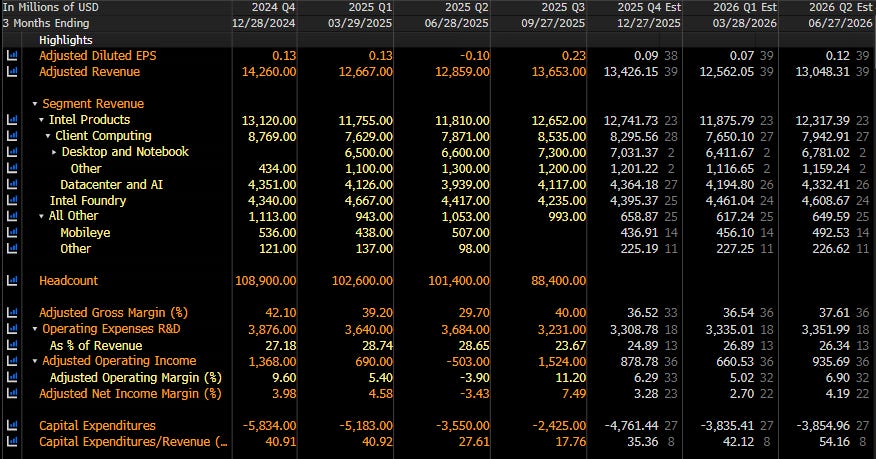Select the 06/27/2026 period ending date

pos(841,23)
